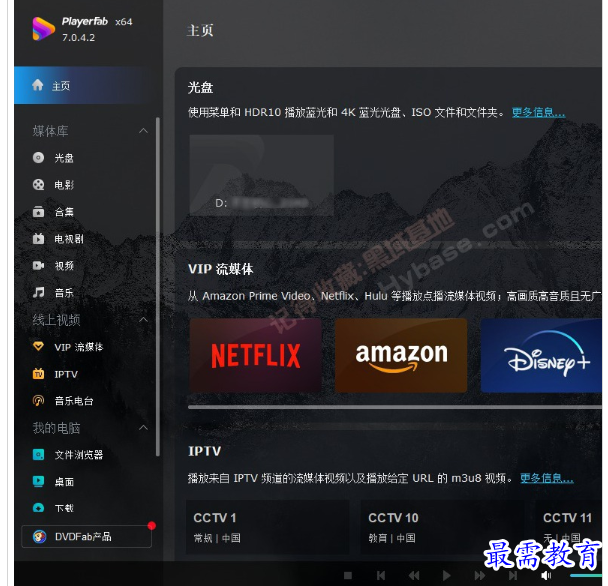The height and width of the screenshot is (586, 608).
Task: Open the Disney+ streaming tile
Action: pyautogui.click(x=541, y=355)
